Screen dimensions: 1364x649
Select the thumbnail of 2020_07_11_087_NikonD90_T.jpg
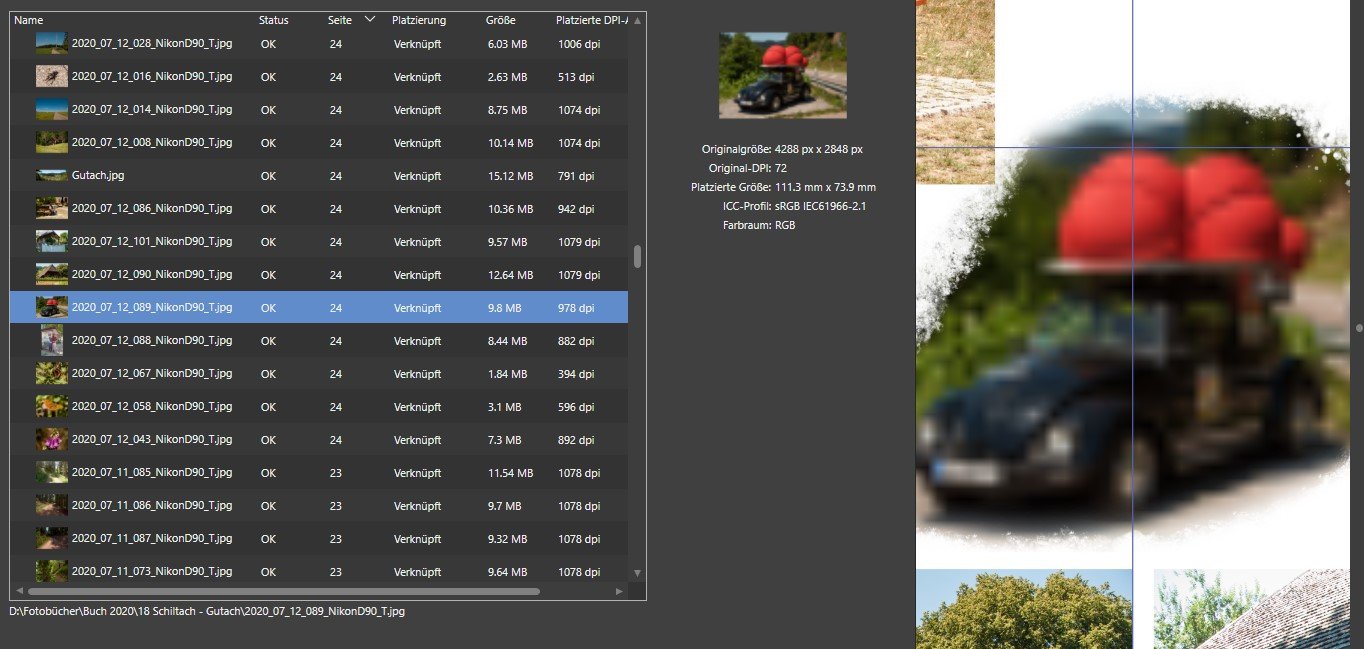(x=52, y=538)
